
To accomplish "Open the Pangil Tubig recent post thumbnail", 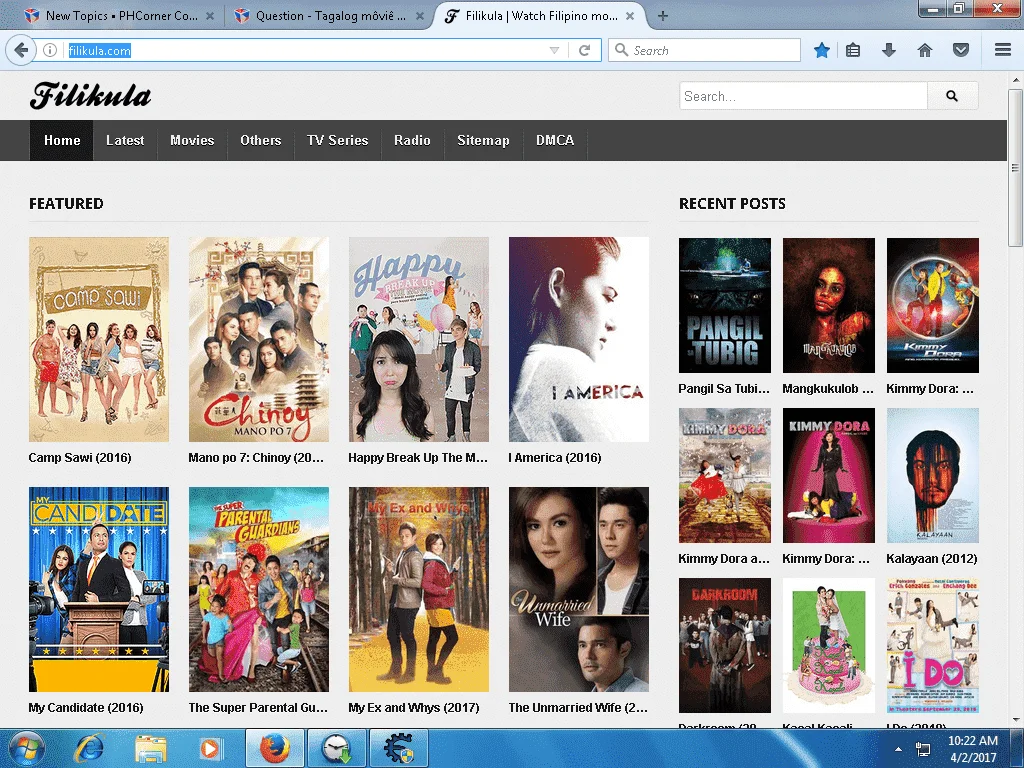I will point(725,306).
